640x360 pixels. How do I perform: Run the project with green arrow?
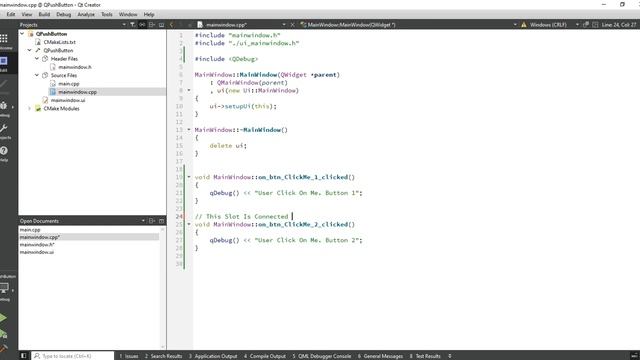tap(3, 318)
